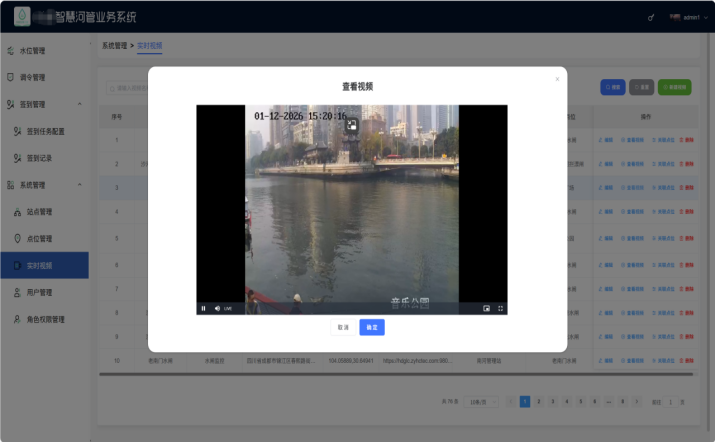Click the 操作 column header
The image size is (716, 442).
(x=645, y=117)
